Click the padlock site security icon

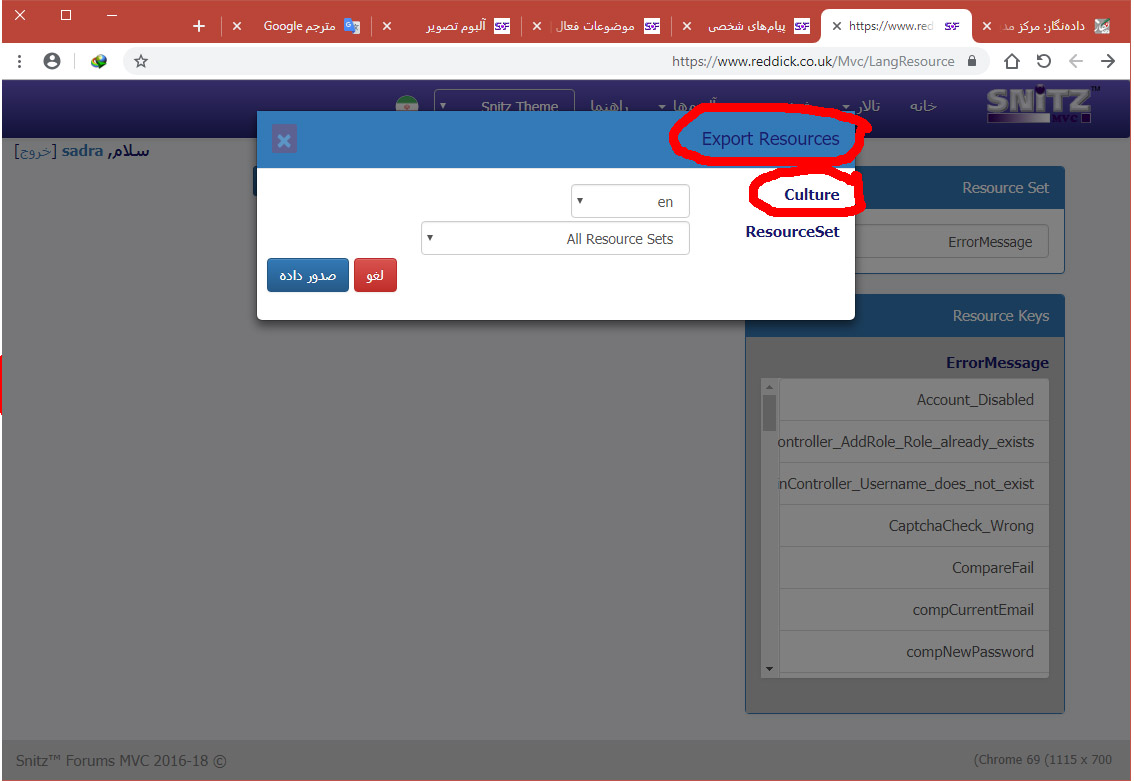pos(971,61)
